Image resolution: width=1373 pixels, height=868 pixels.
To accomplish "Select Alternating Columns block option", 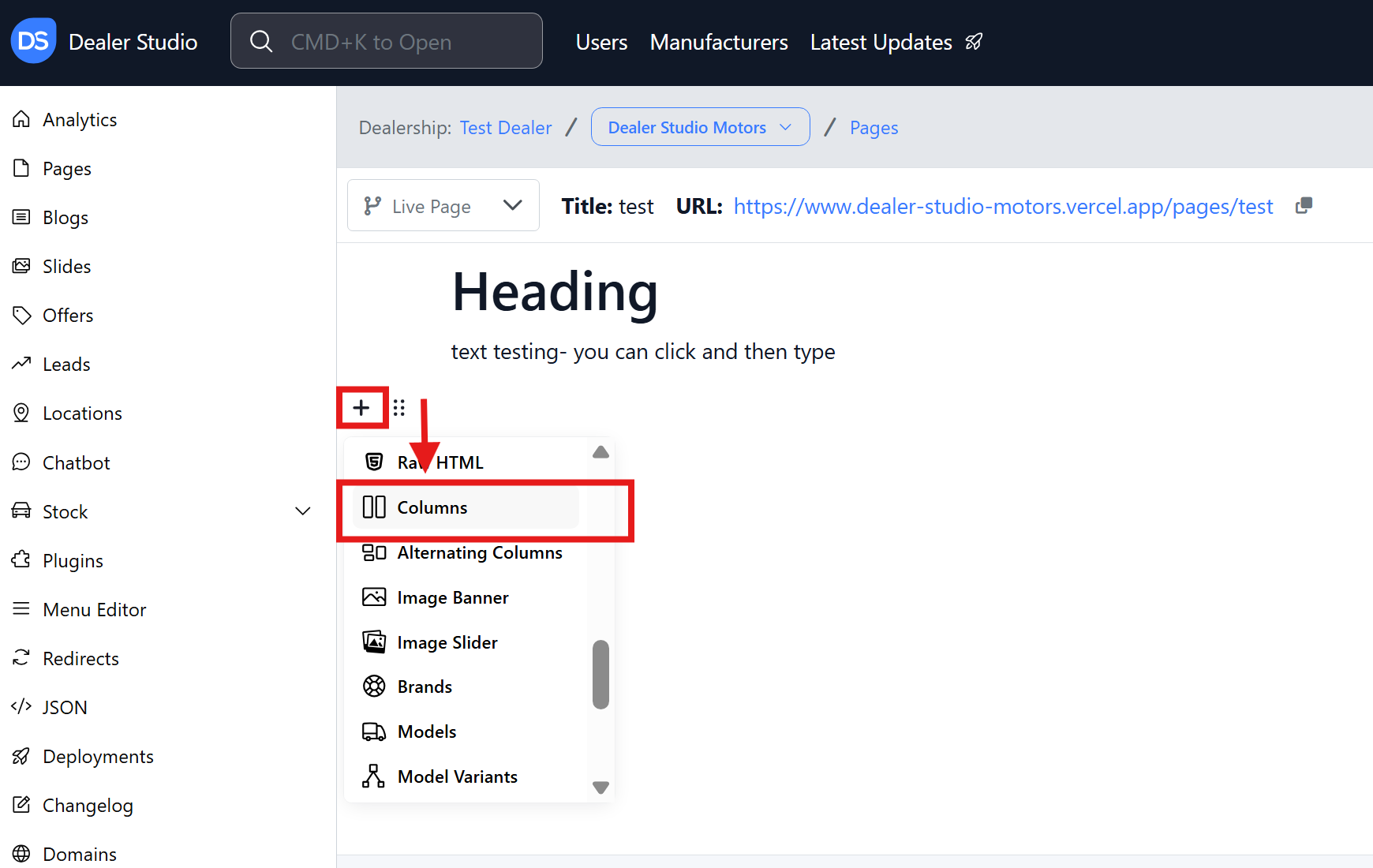I will point(479,553).
